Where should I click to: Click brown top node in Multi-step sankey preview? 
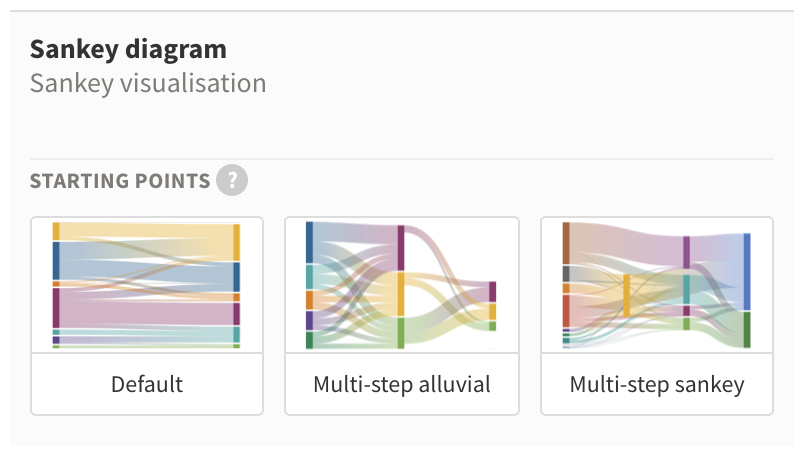(x=566, y=243)
